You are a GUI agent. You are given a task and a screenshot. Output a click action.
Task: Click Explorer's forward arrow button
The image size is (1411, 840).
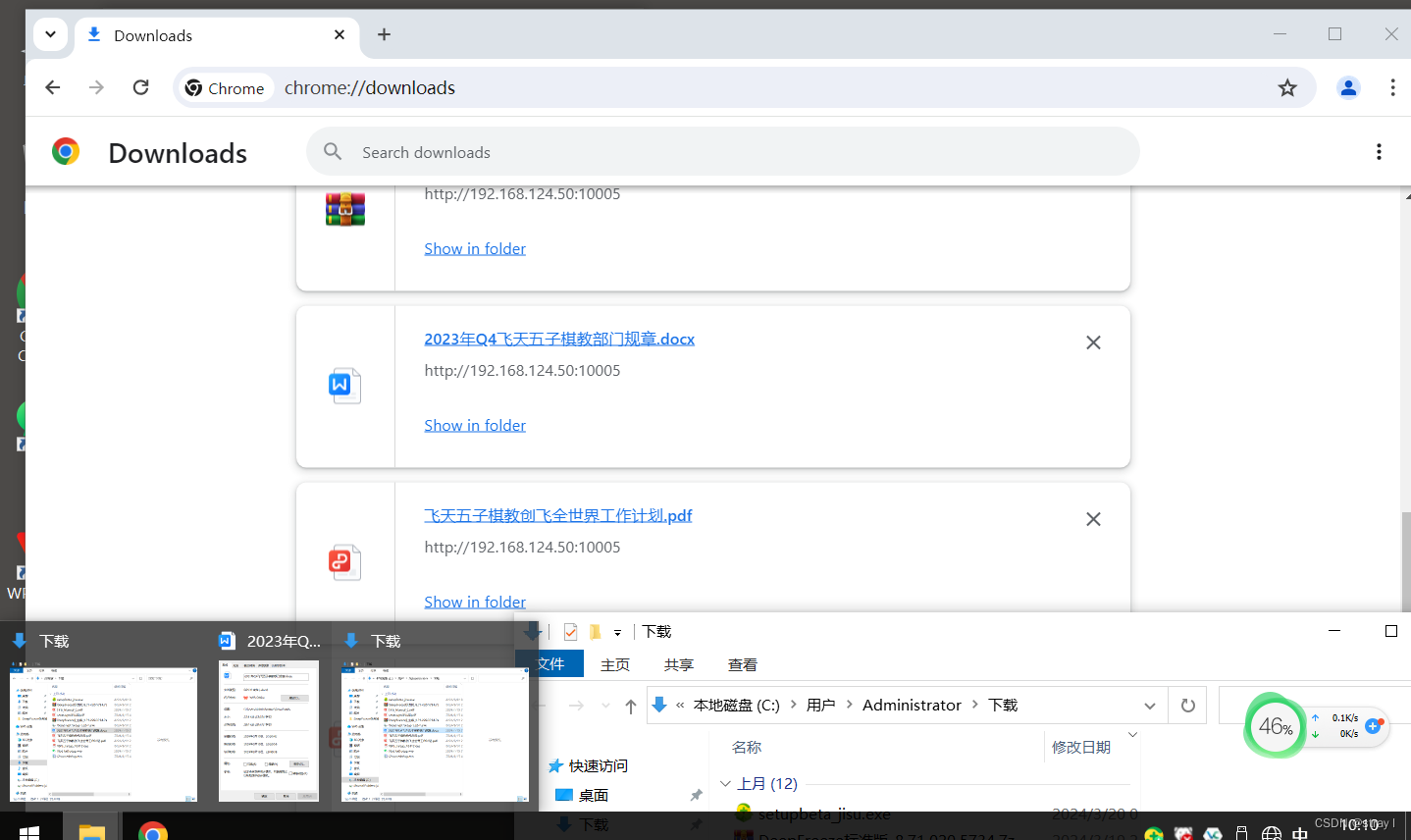pos(576,706)
